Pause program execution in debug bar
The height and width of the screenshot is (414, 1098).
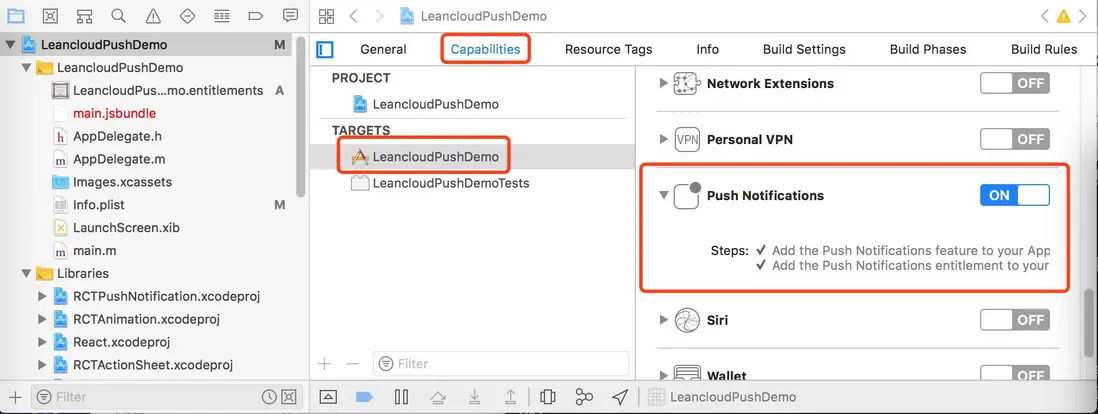(401, 397)
